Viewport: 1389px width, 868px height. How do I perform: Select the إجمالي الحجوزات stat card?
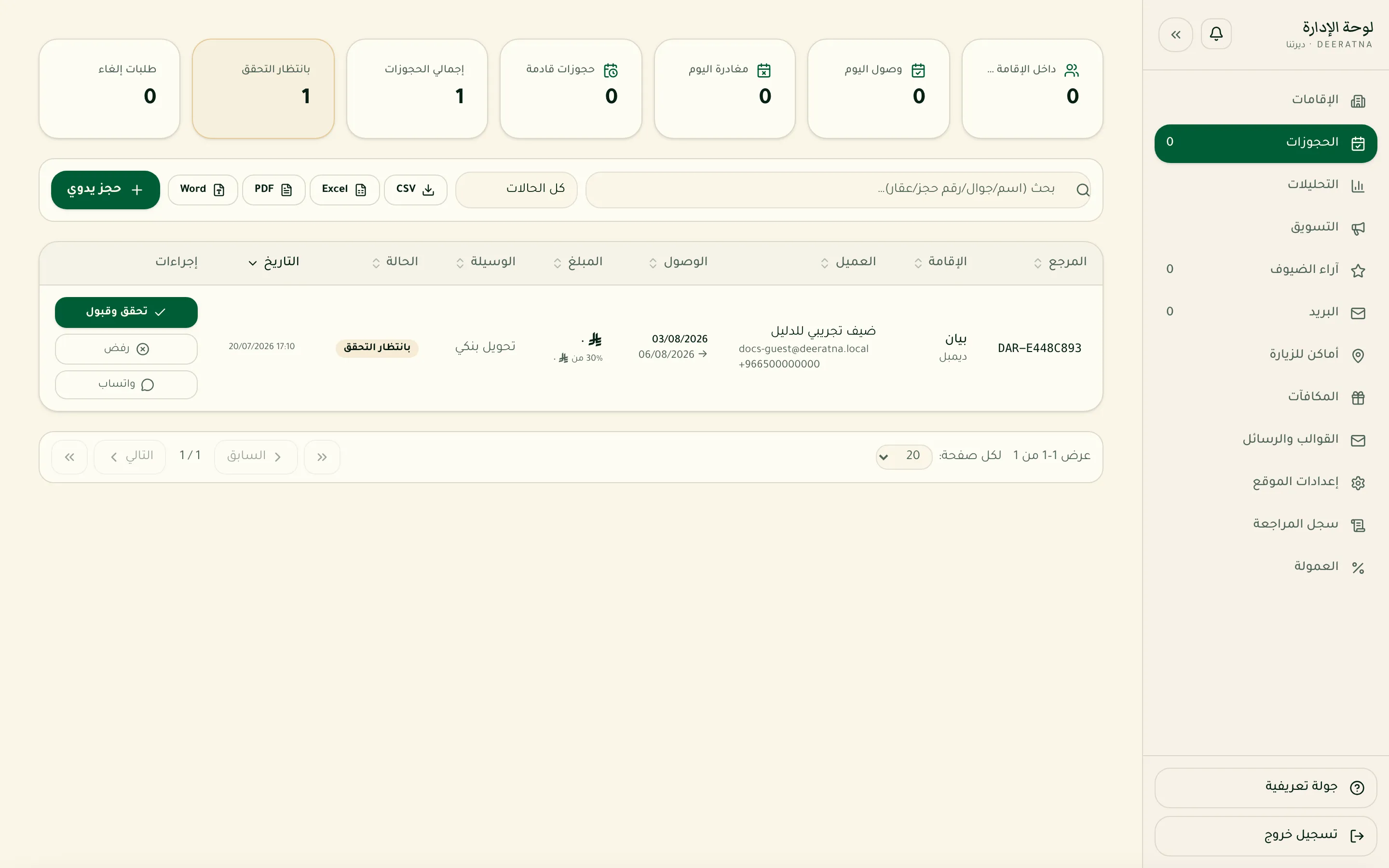[417, 89]
